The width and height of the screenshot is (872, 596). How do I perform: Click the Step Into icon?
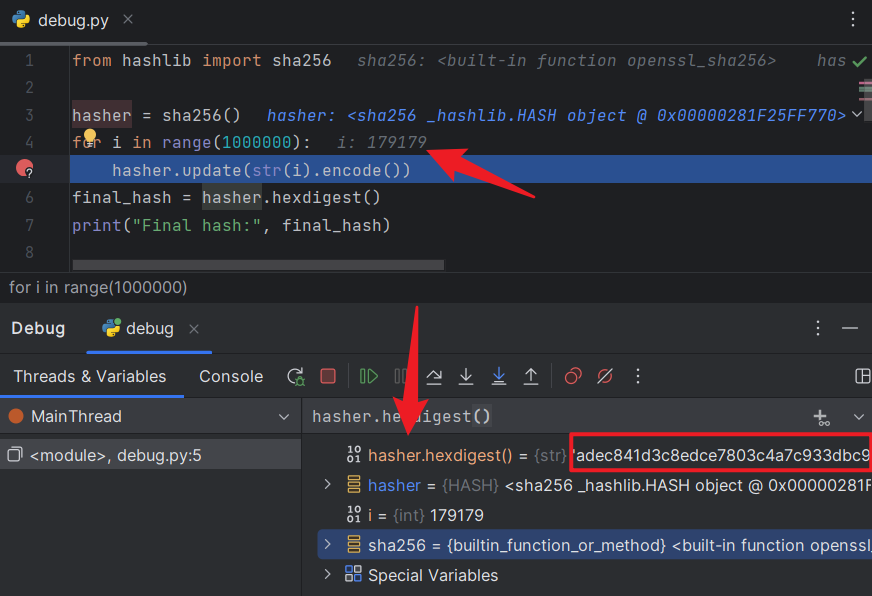(x=466, y=377)
